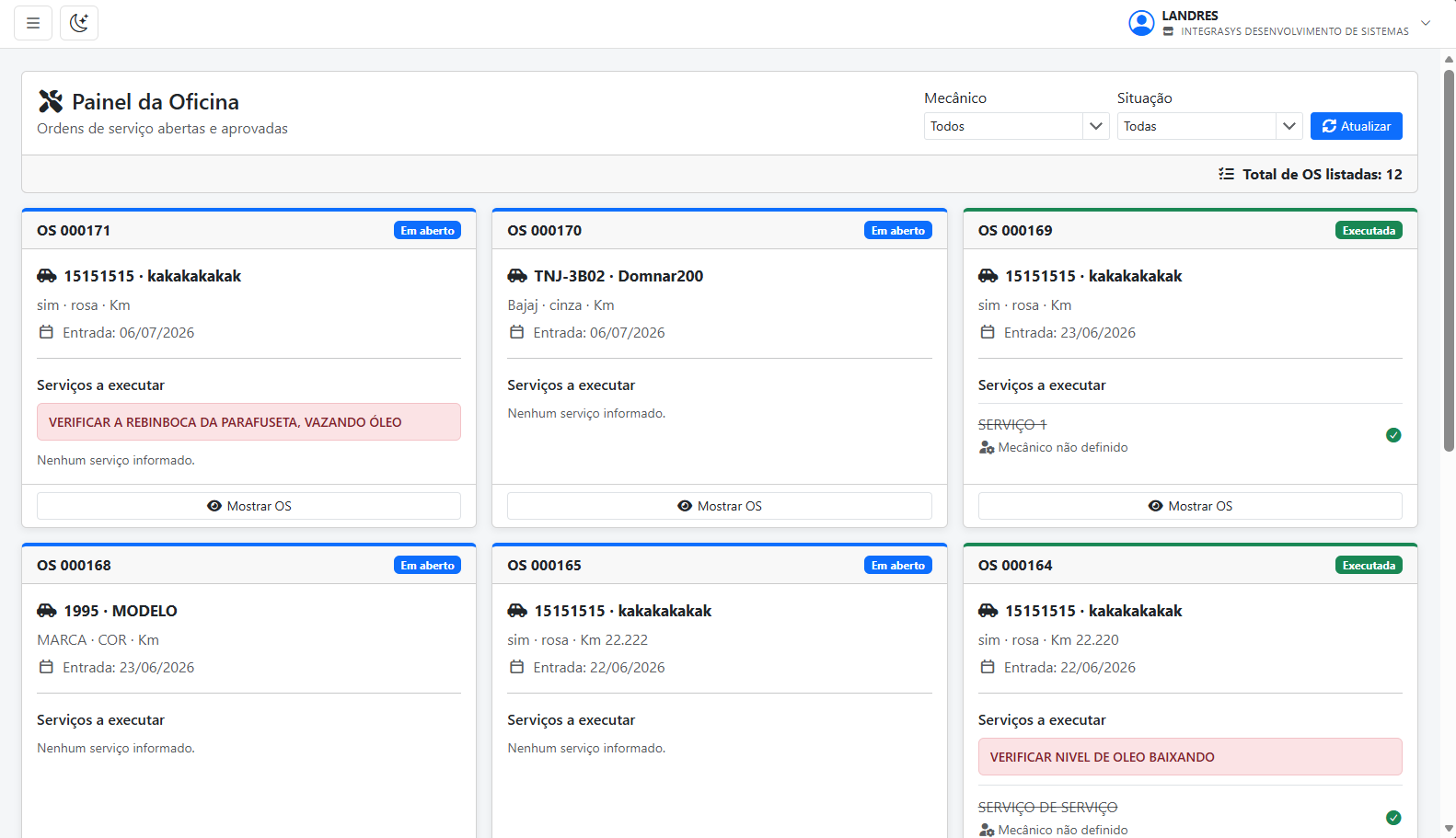Click the Atualizar button
Image resolution: width=1456 pixels, height=838 pixels.
point(1356,126)
